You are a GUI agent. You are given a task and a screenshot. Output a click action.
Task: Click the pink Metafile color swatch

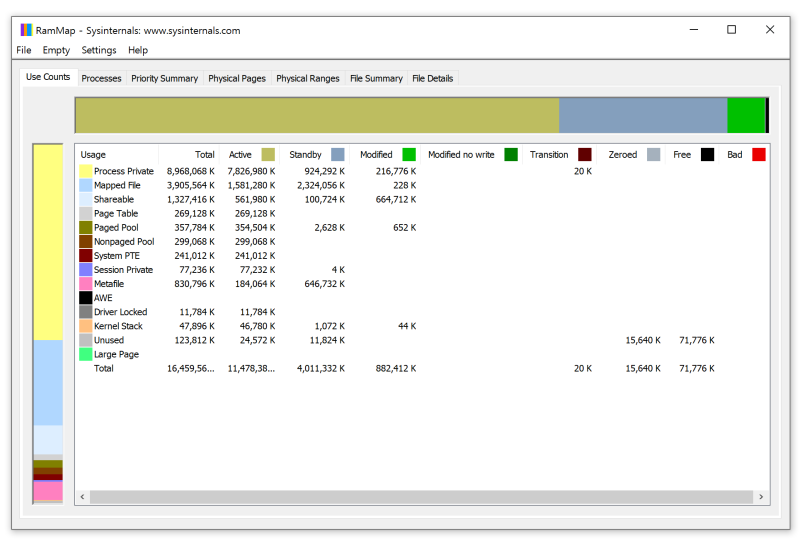(86, 284)
